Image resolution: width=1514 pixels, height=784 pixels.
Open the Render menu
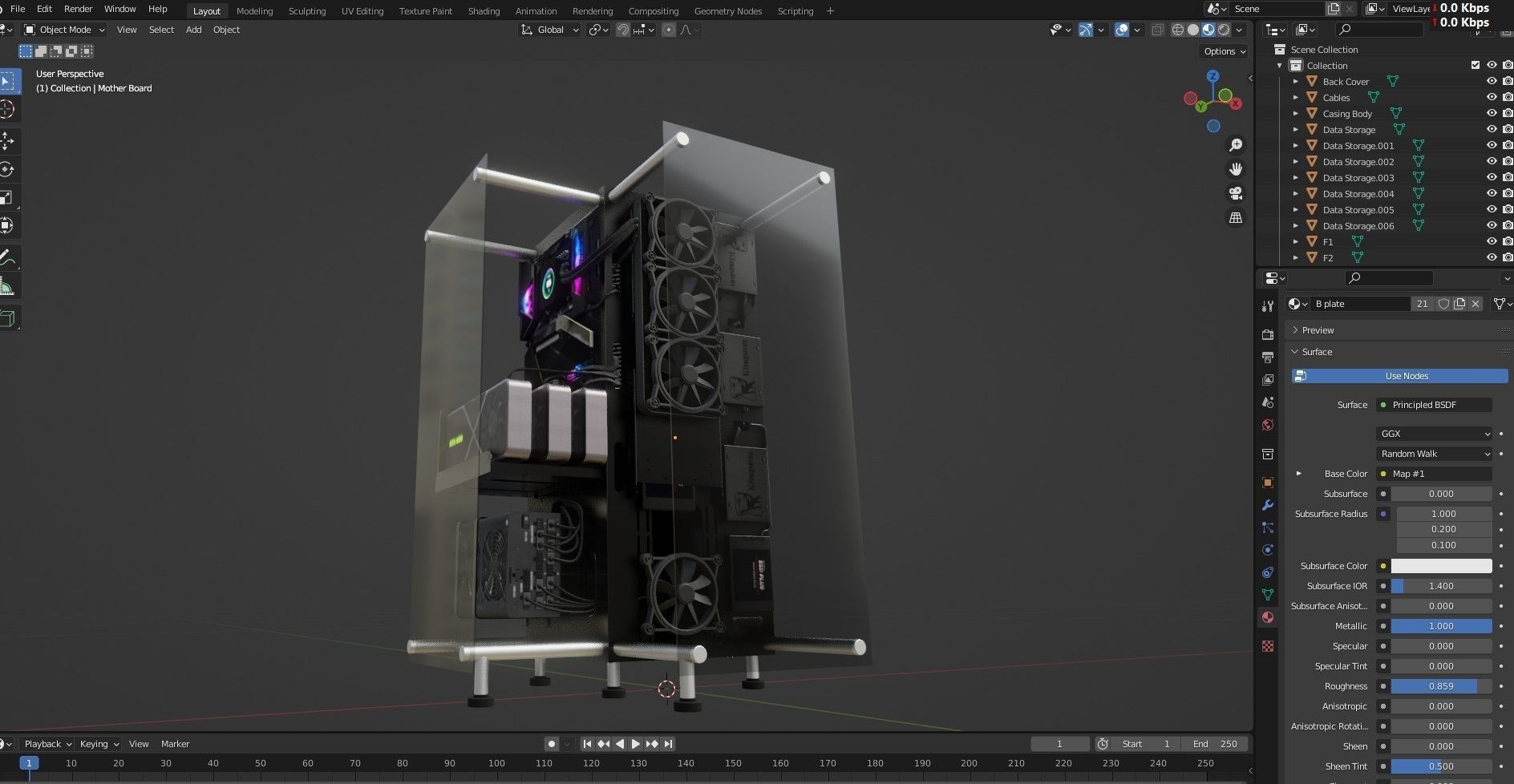coord(78,9)
